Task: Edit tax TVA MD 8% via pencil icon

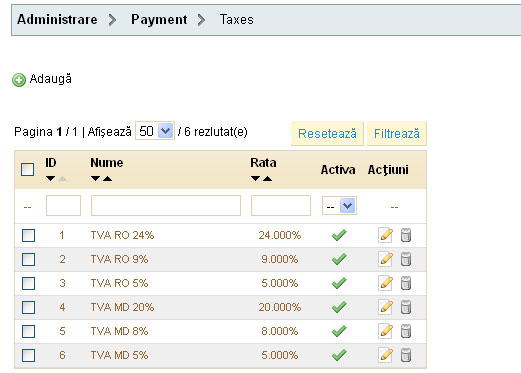Action: (386, 331)
